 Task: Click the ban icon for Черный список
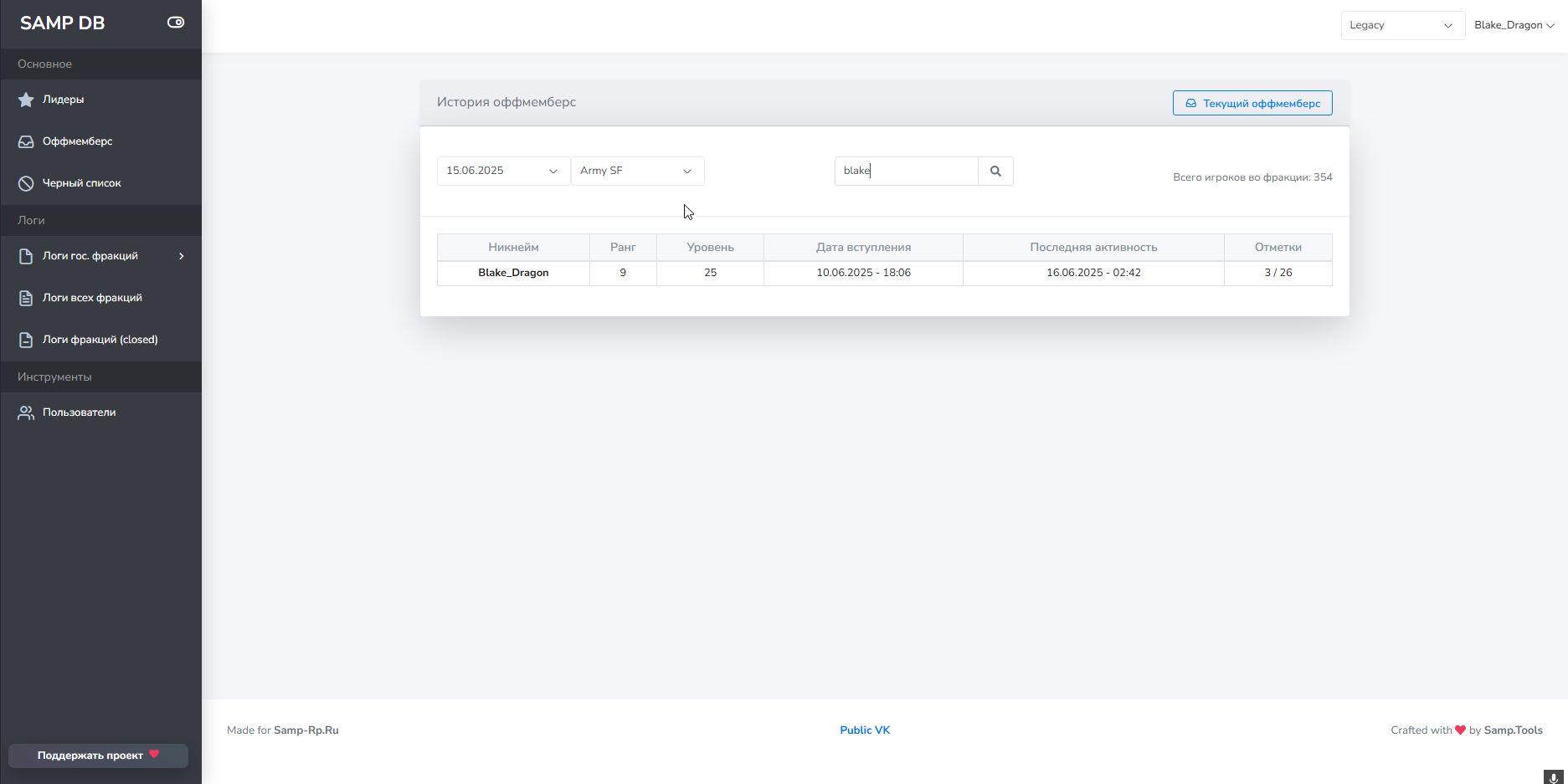26,183
